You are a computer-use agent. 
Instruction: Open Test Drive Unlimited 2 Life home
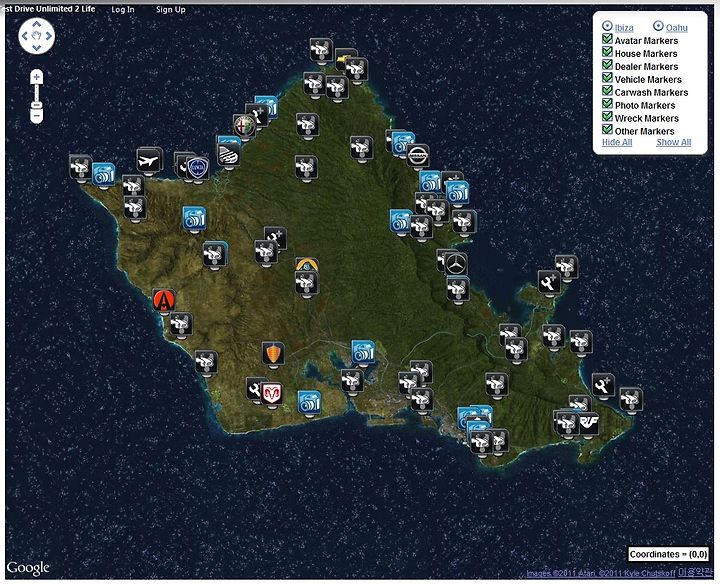coord(50,9)
